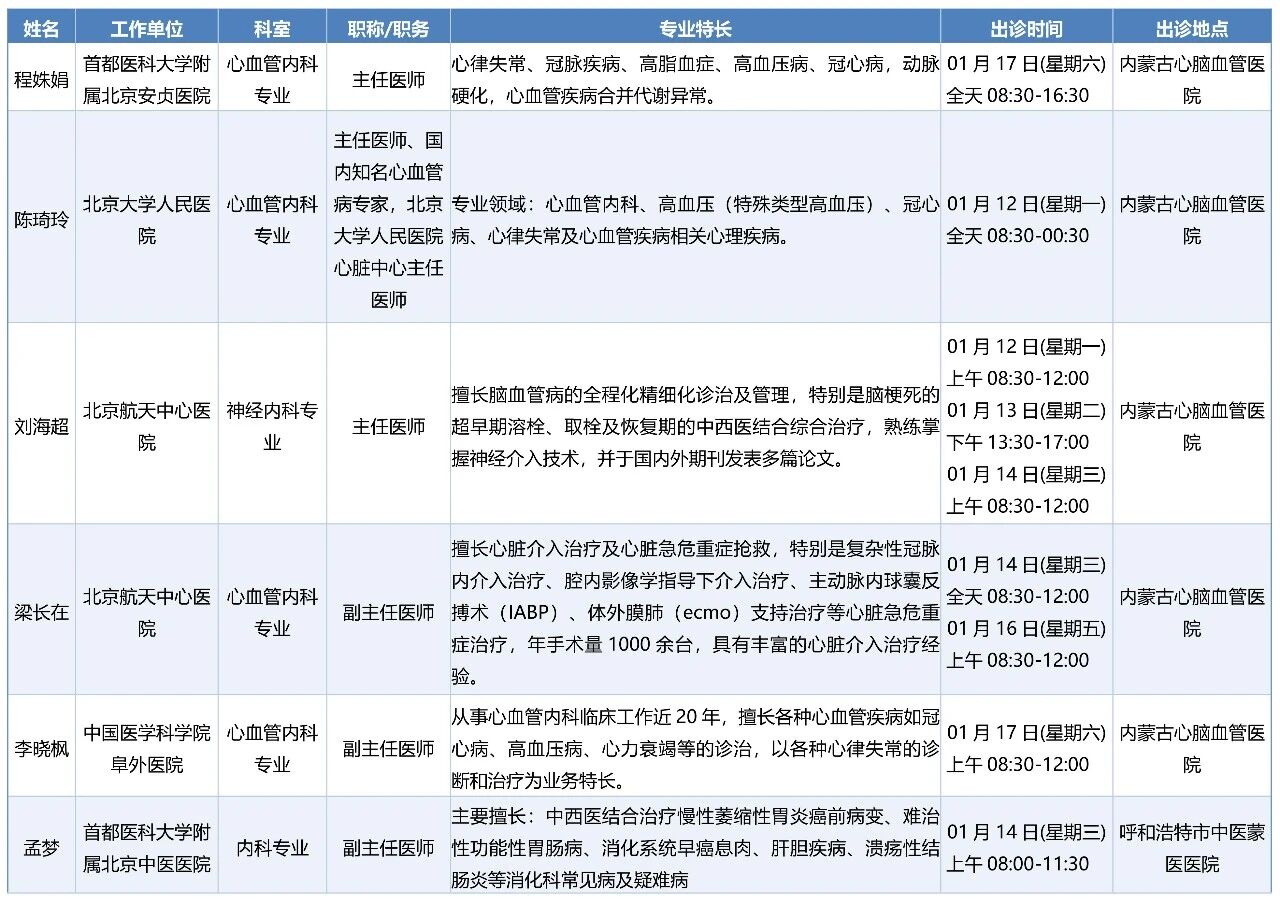The width and height of the screenshot is (1280, 905).
Task: Select doctor name 刘海超
Action: [41, 426]
